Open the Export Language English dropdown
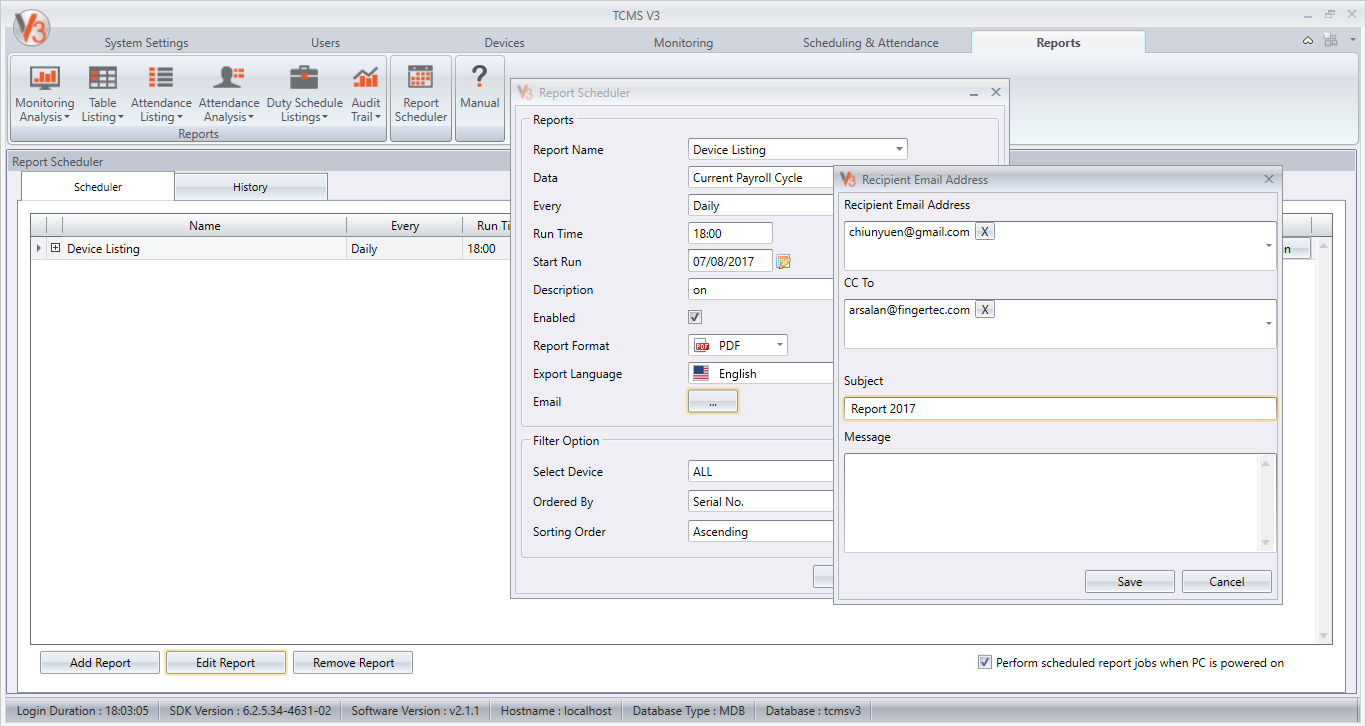Image resolution: width=1366 pixels, height=726 pixels. point(761,374)
